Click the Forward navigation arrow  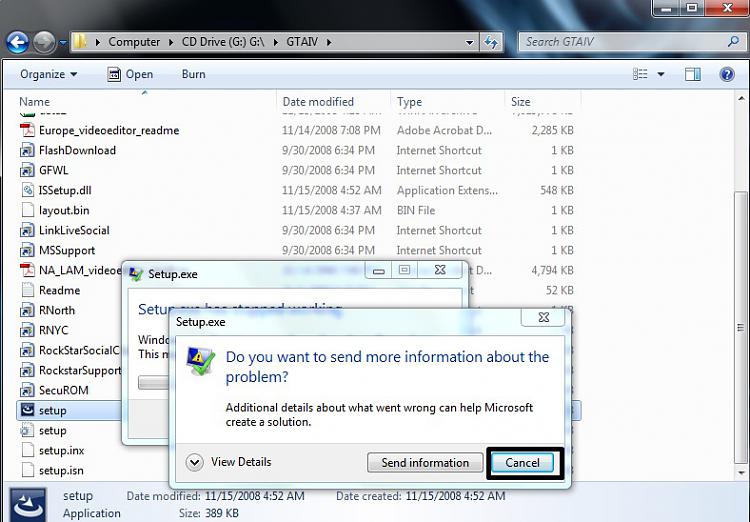44,42
